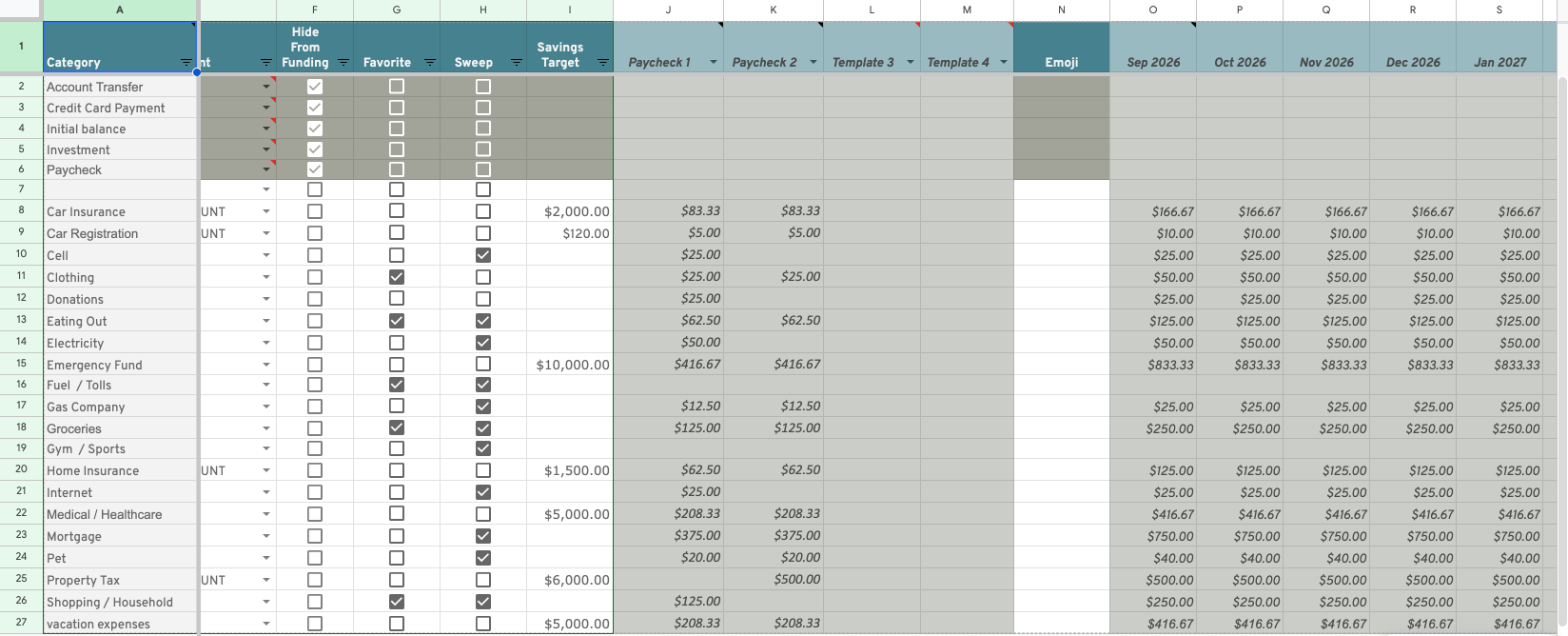This screenshot has width=1568, height=636.
Task: Uncheck Favorite for Clothing
Action: coord(397,277)
